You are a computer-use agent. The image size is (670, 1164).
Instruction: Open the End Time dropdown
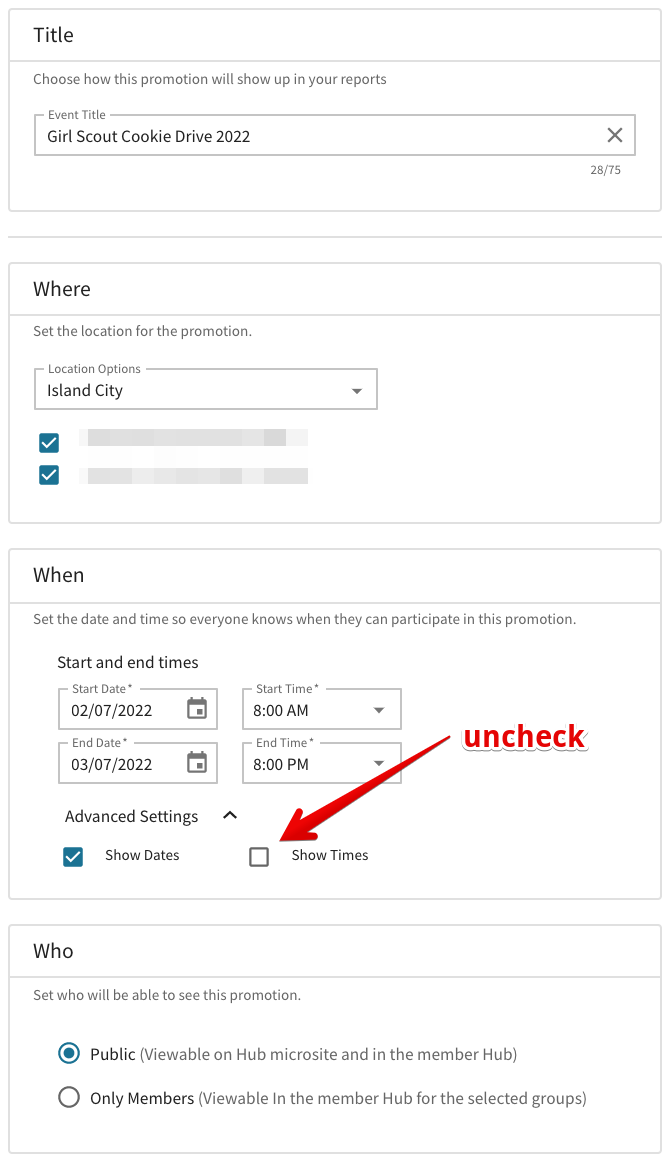click(x=378, y=764)
